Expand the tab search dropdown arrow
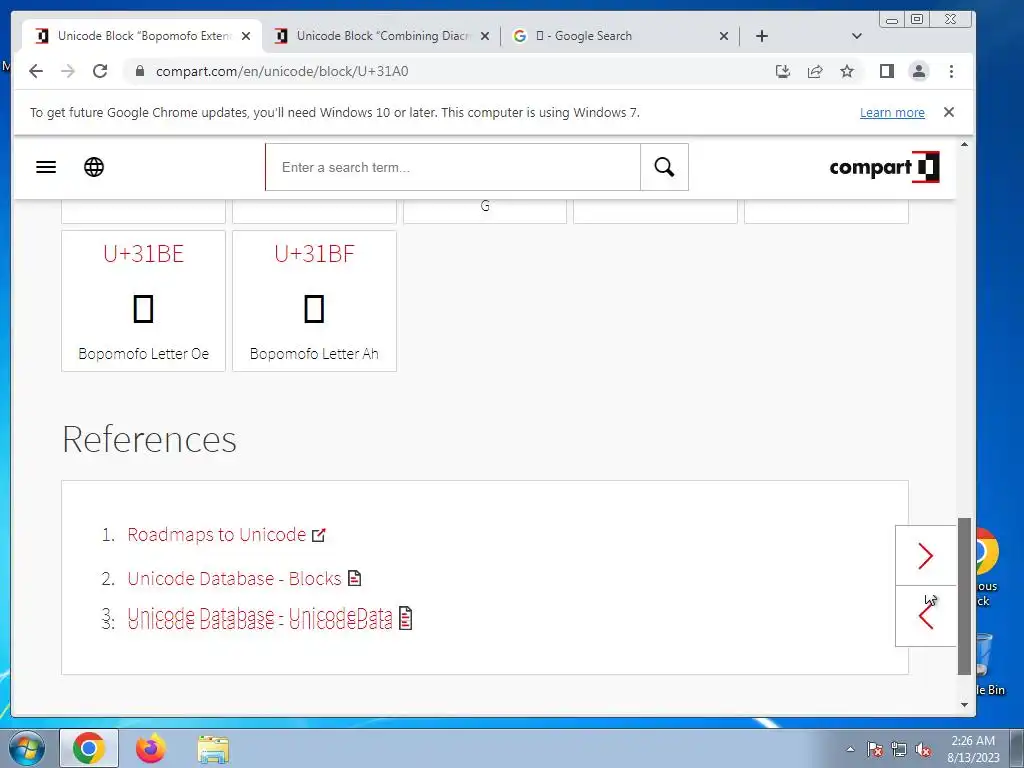 click(857, 36)
